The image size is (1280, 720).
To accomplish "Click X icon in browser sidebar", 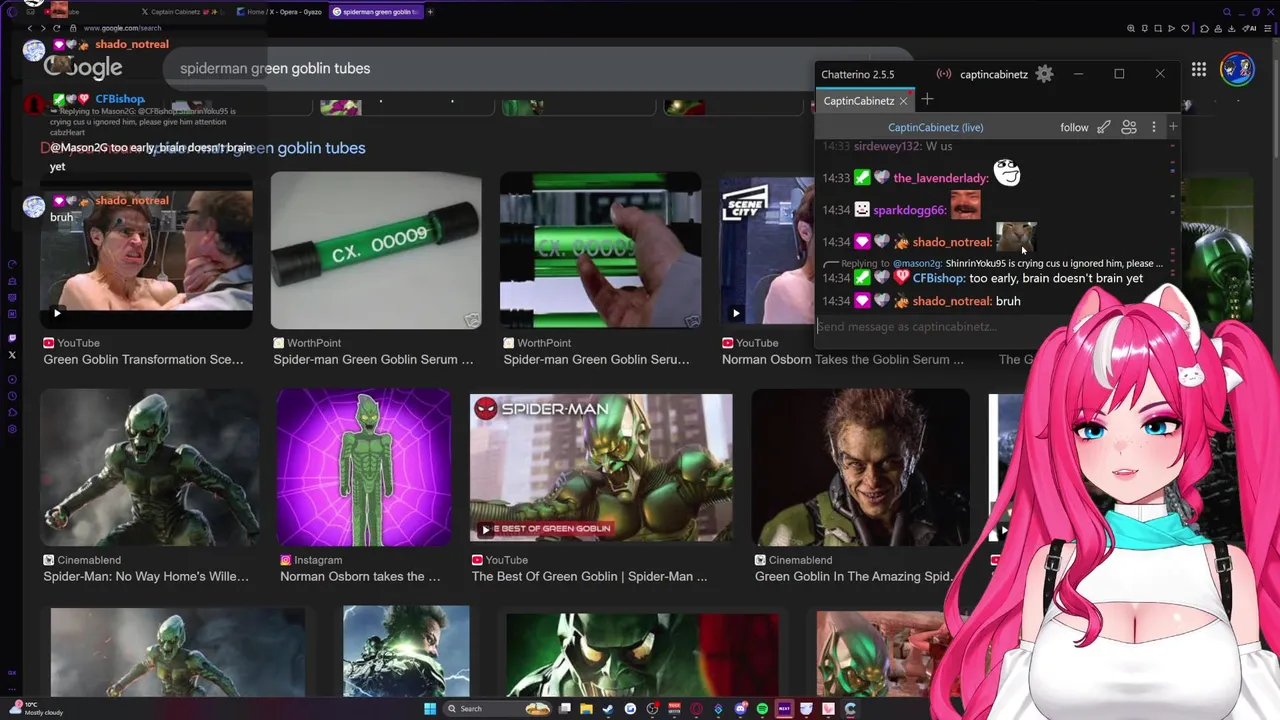I will (x=12, y=355).
